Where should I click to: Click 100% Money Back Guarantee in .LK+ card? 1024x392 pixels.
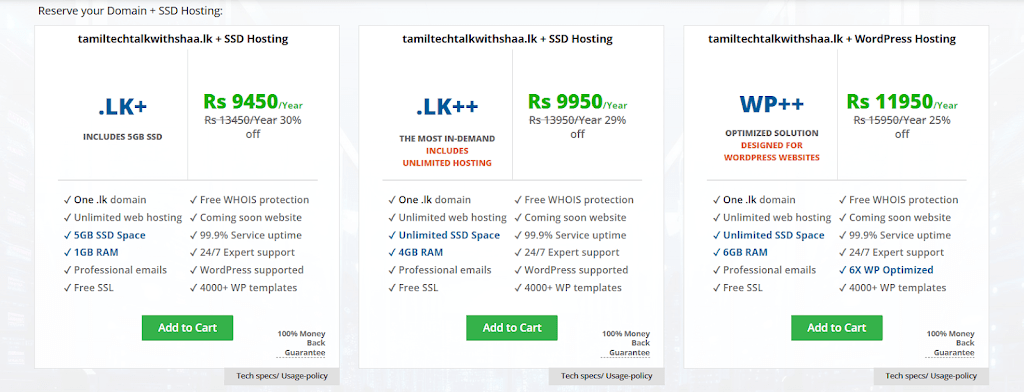[301, 343]
